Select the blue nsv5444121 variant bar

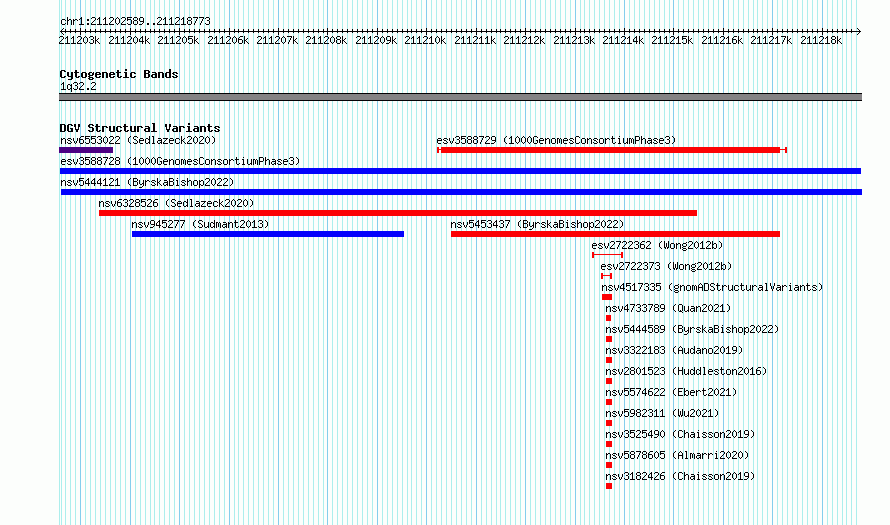click(x=461, y=192)
